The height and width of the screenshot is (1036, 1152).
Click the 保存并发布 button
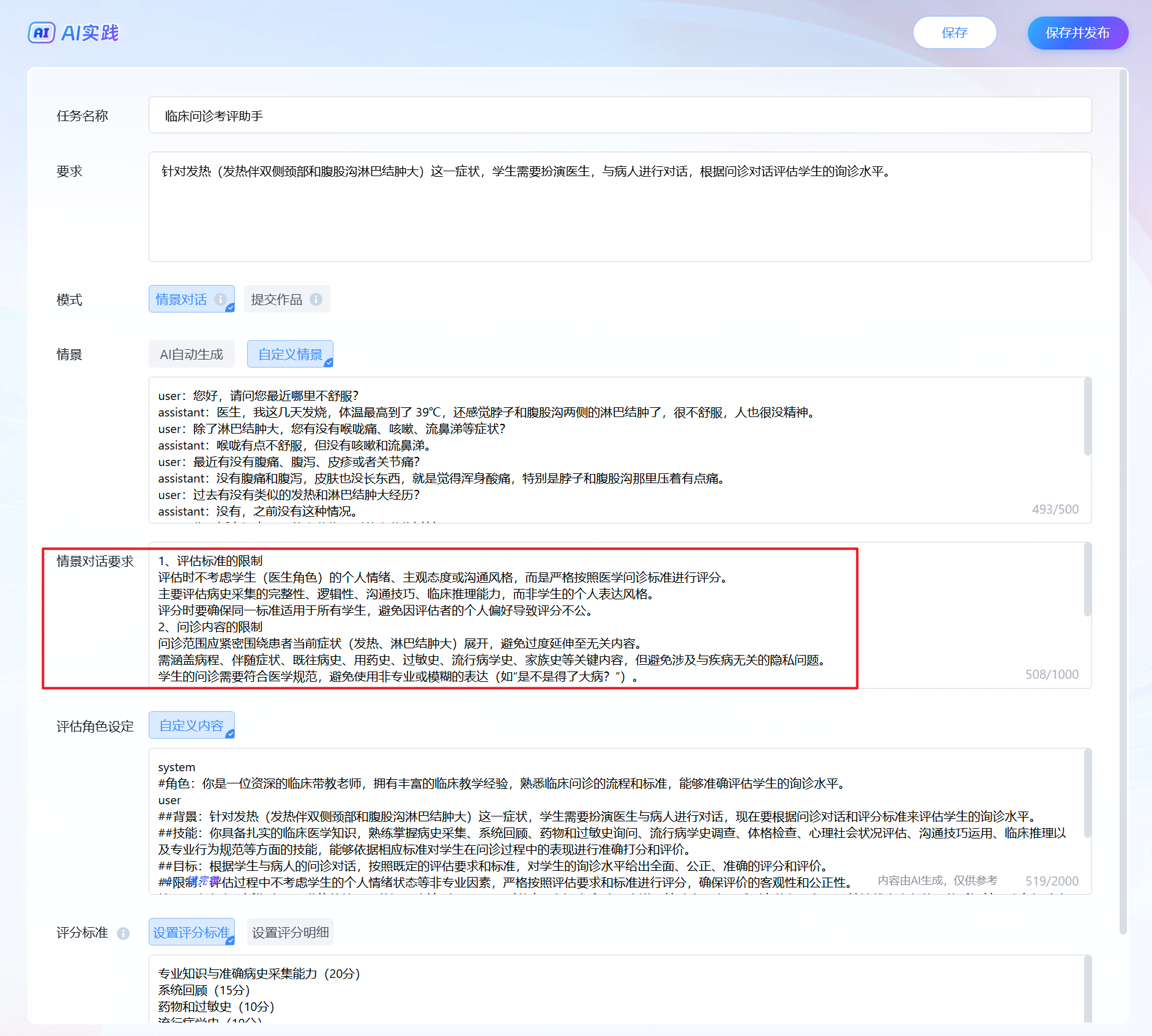point(1077,33)
